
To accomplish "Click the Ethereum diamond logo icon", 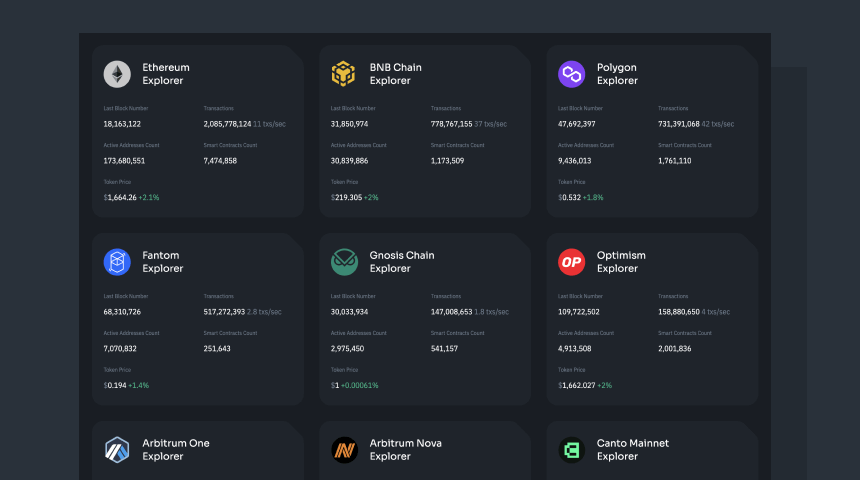I will [x=117, y=74].
